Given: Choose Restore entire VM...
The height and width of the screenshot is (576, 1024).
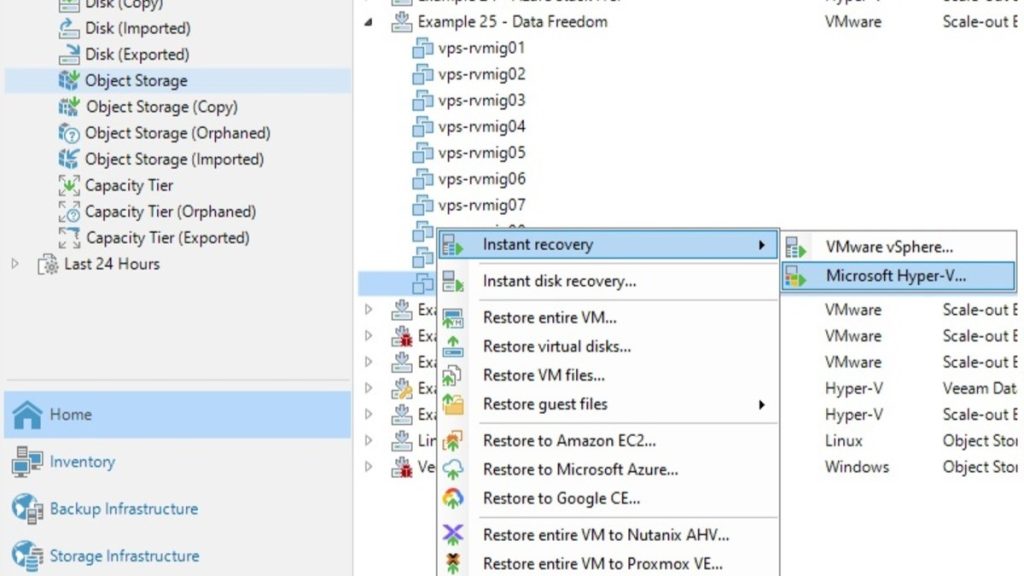Looking at the screenshot, I should (x=609, y=318).
